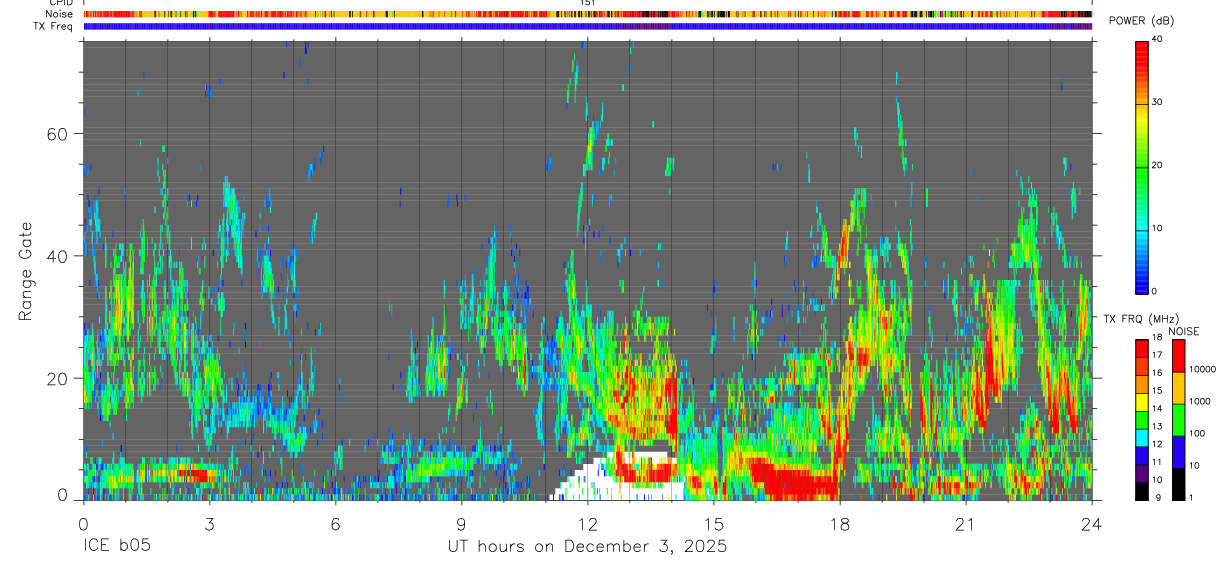Click the Noise color strip above the plot
1228x567 pixels.
tap(588, 14)
